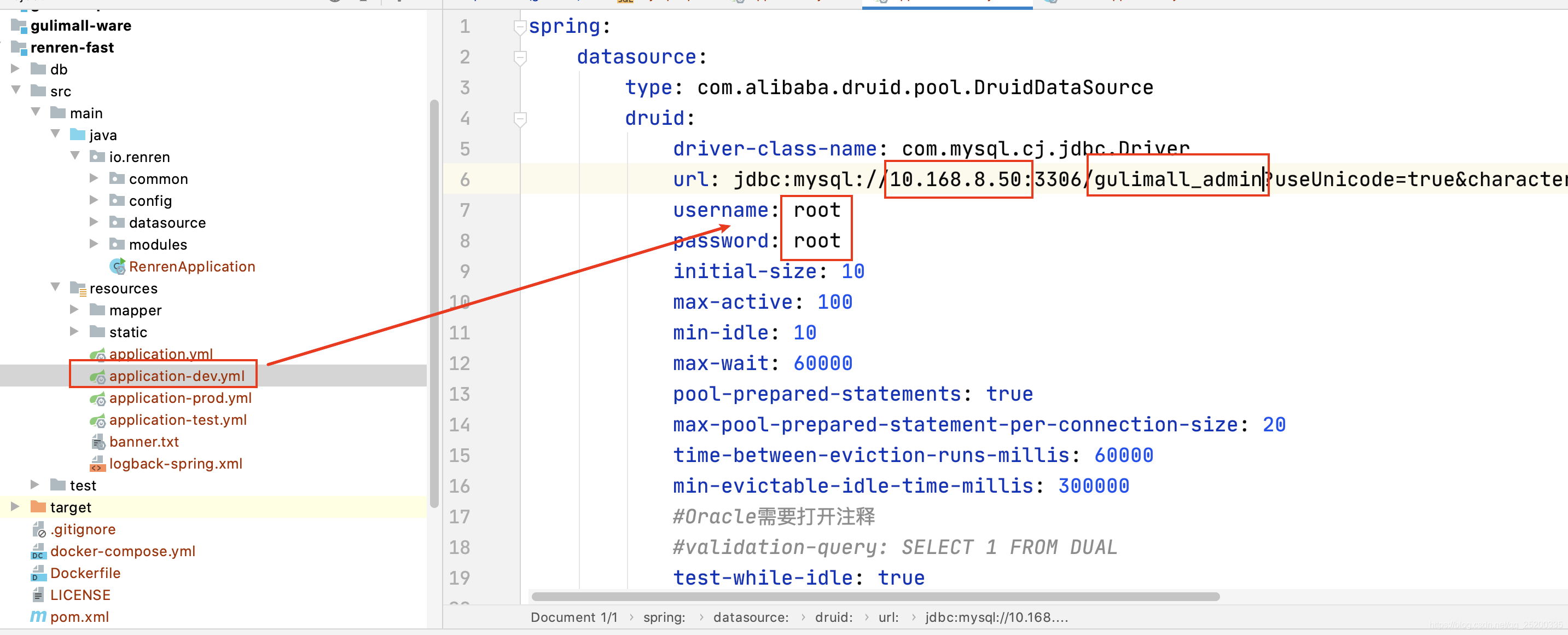Open docker-compose.yml file
Viewport: 1568px width, 635px height.
point(123,551)
